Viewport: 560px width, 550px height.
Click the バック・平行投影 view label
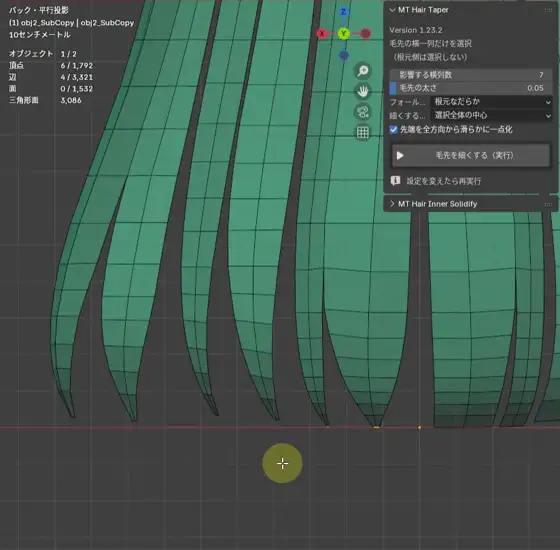(x=39, y=10)
